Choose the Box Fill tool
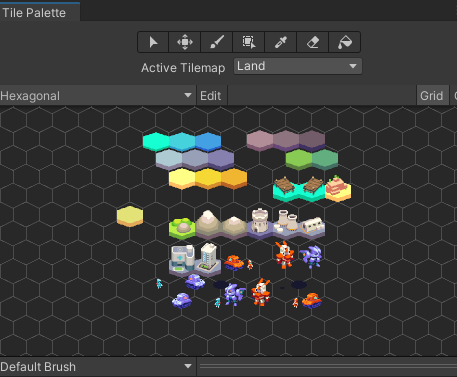 (x=249, y=42)
